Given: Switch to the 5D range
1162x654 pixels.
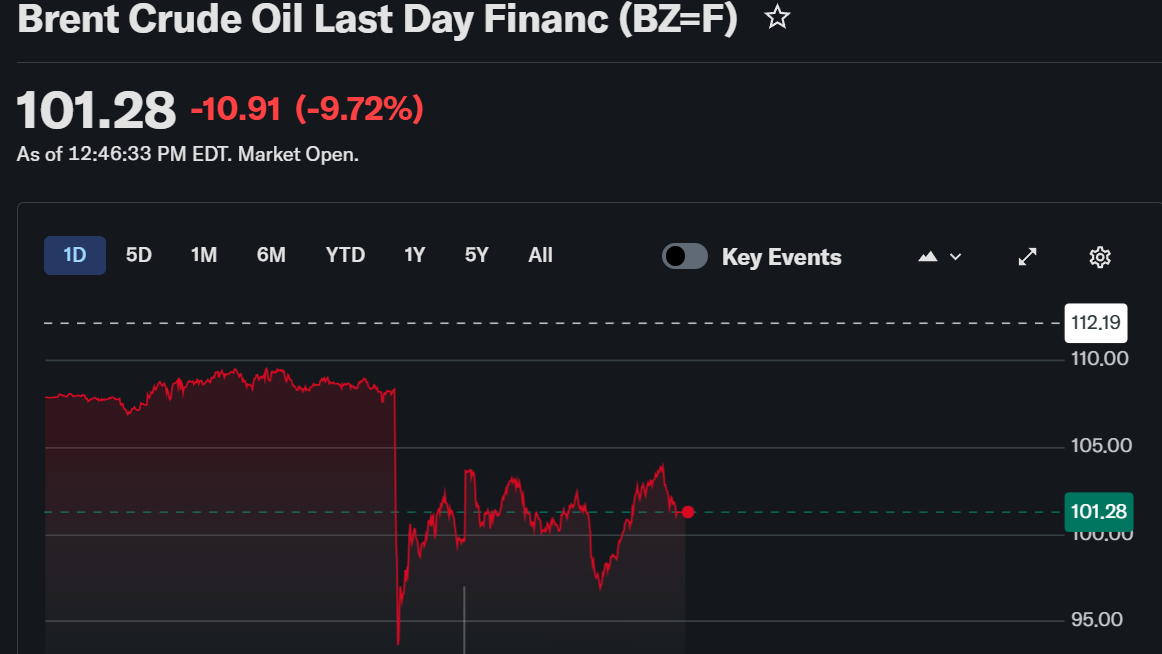Looking at the screenshot, I should (x=139, y=255).
